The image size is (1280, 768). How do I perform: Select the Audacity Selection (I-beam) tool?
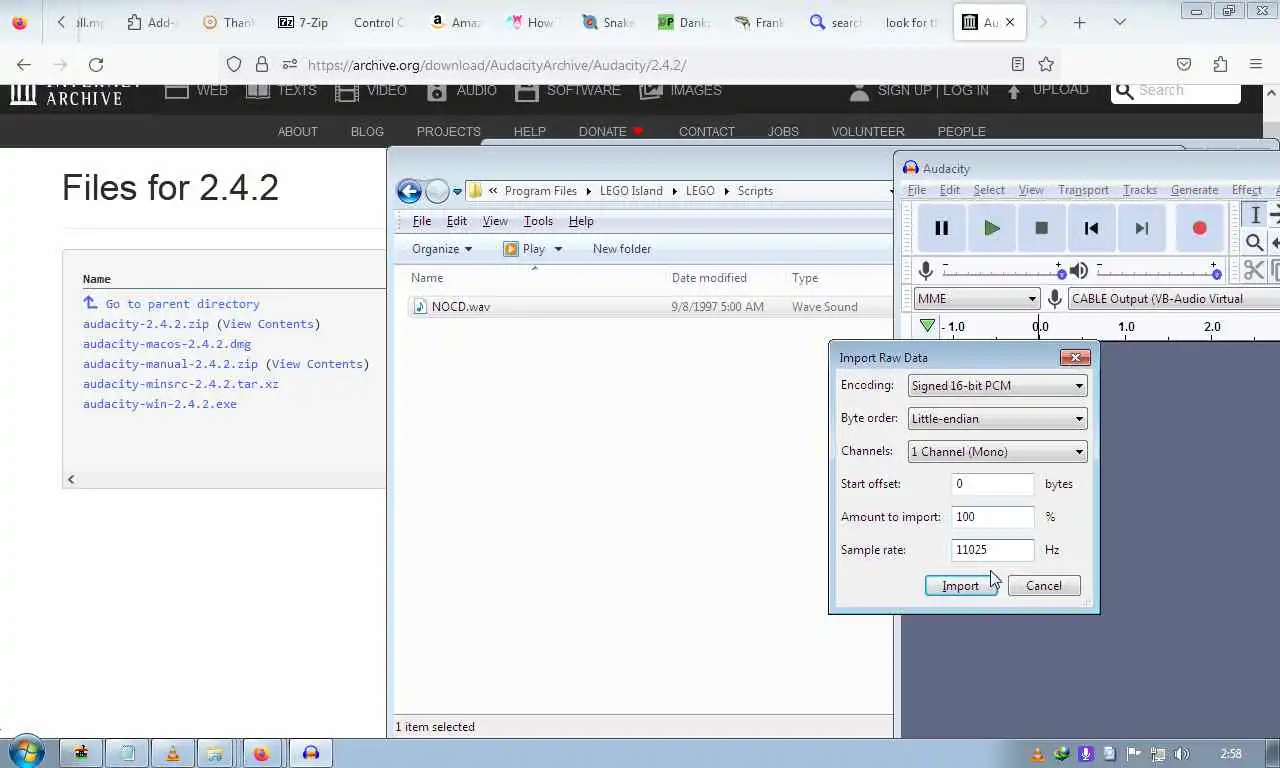click(x=1255, y=215)
